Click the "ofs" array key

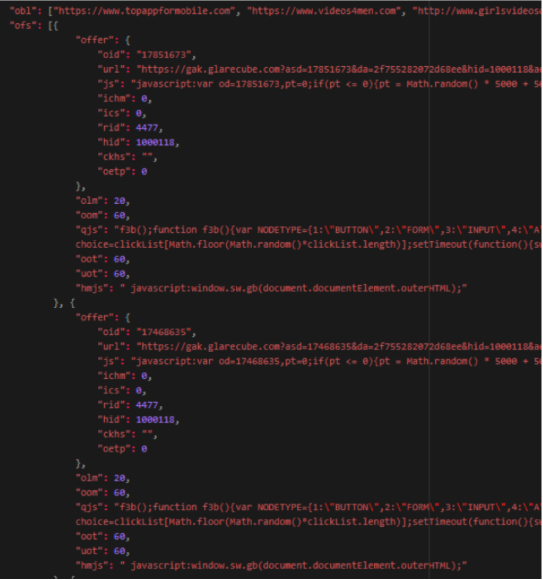coord(23,26)
